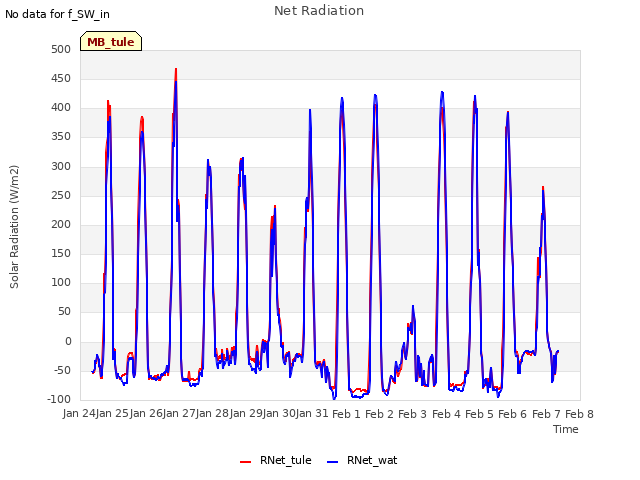
Task: Click the Jan 31 x-axis tick label
Action: tap(312, 414)
